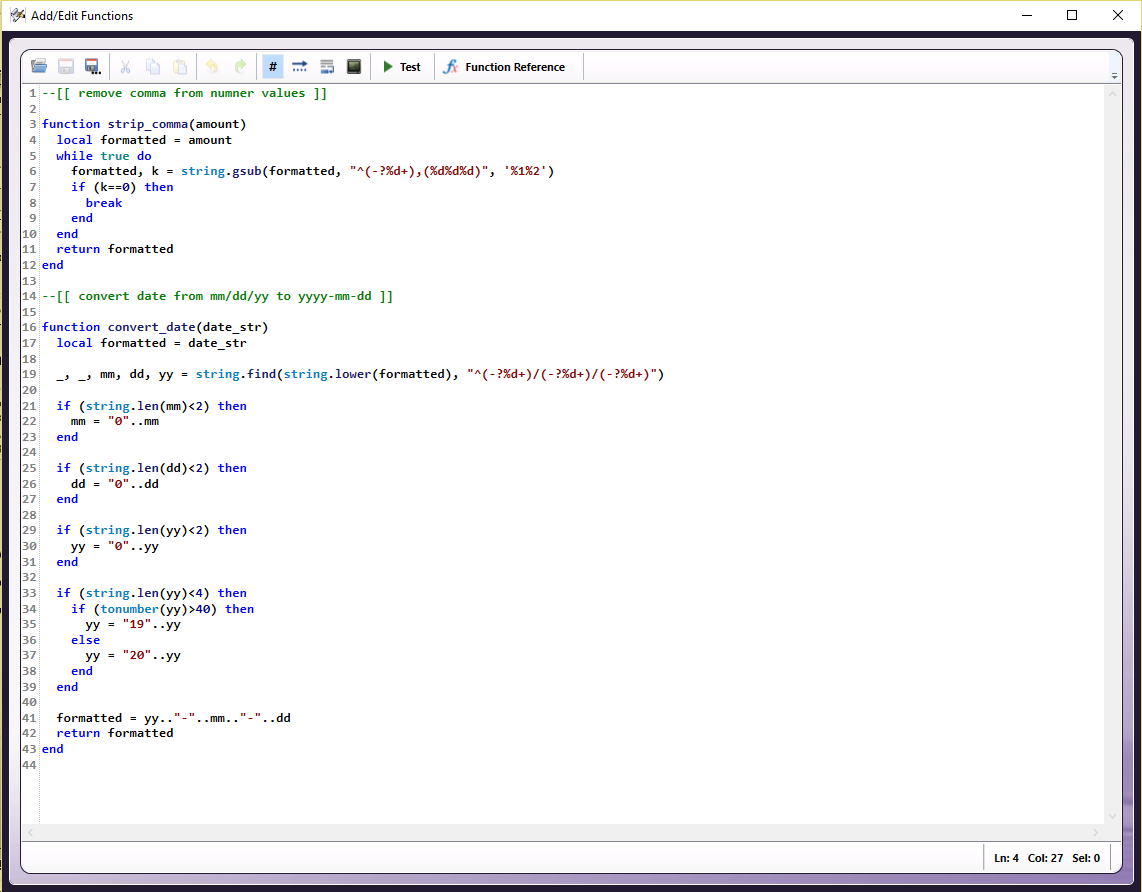The width and height of the screenshot is (1142, 892).
Task: Click the 'formatted = yy.."-"..mm' line
Action: pyautogui.click(x=173, y=718)
